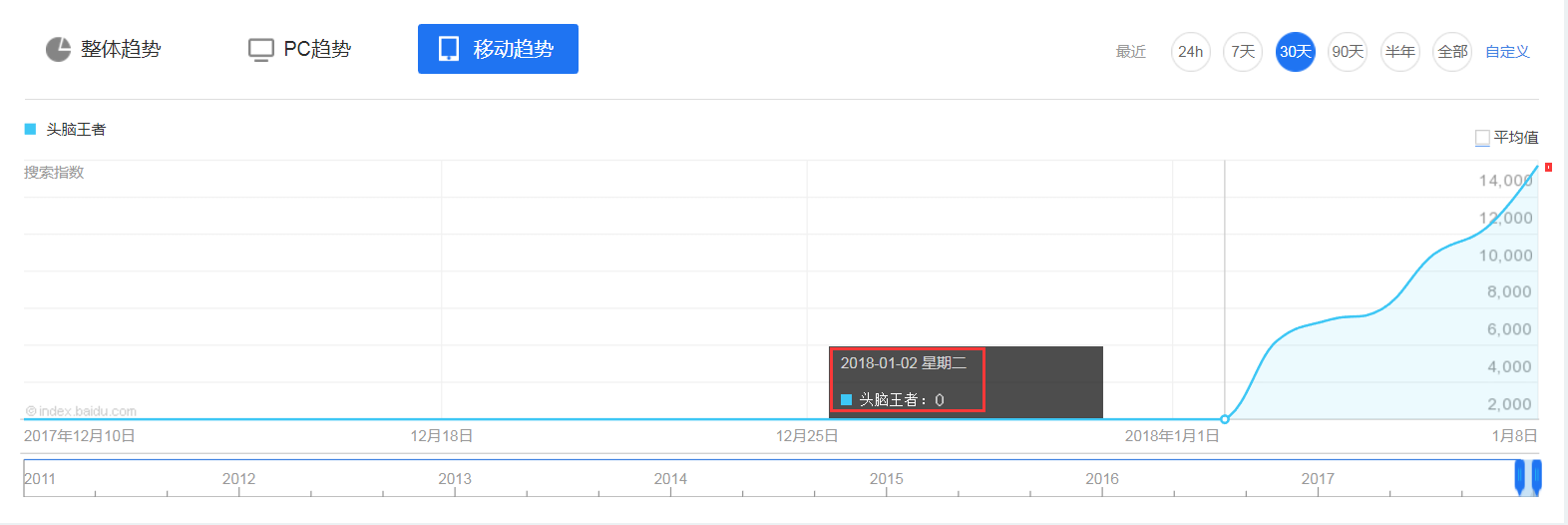Click the 2018年1月1日 x-axis label

click(x=1172, y=436)
